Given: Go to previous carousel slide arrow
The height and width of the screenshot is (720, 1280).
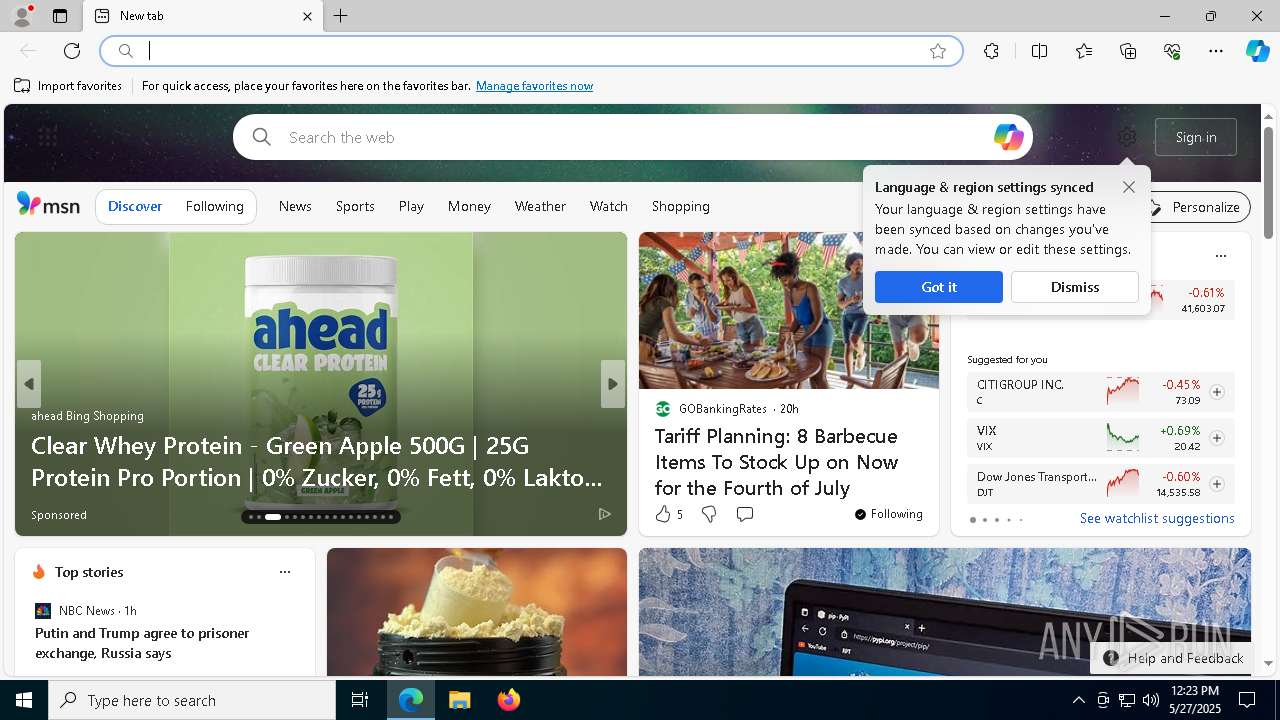Looking at the screenshot, I should click(29, 384).
